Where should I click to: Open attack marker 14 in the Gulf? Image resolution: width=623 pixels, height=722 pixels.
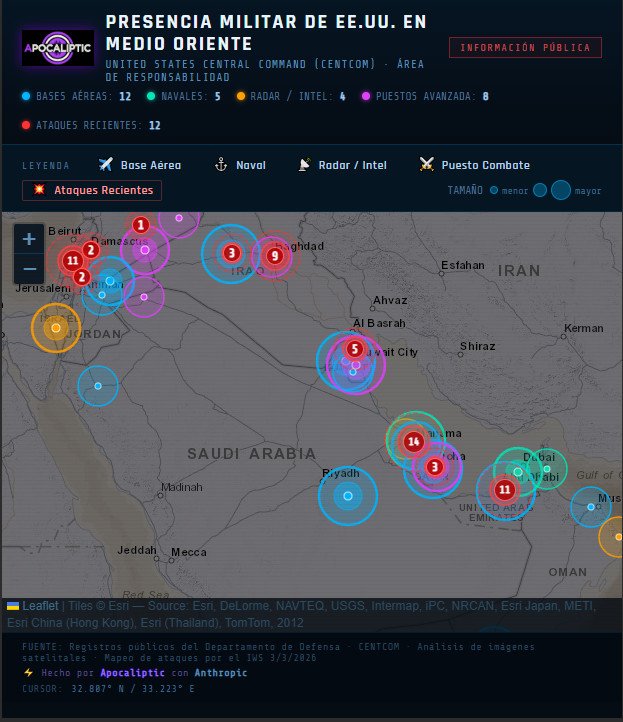[413, 442]
